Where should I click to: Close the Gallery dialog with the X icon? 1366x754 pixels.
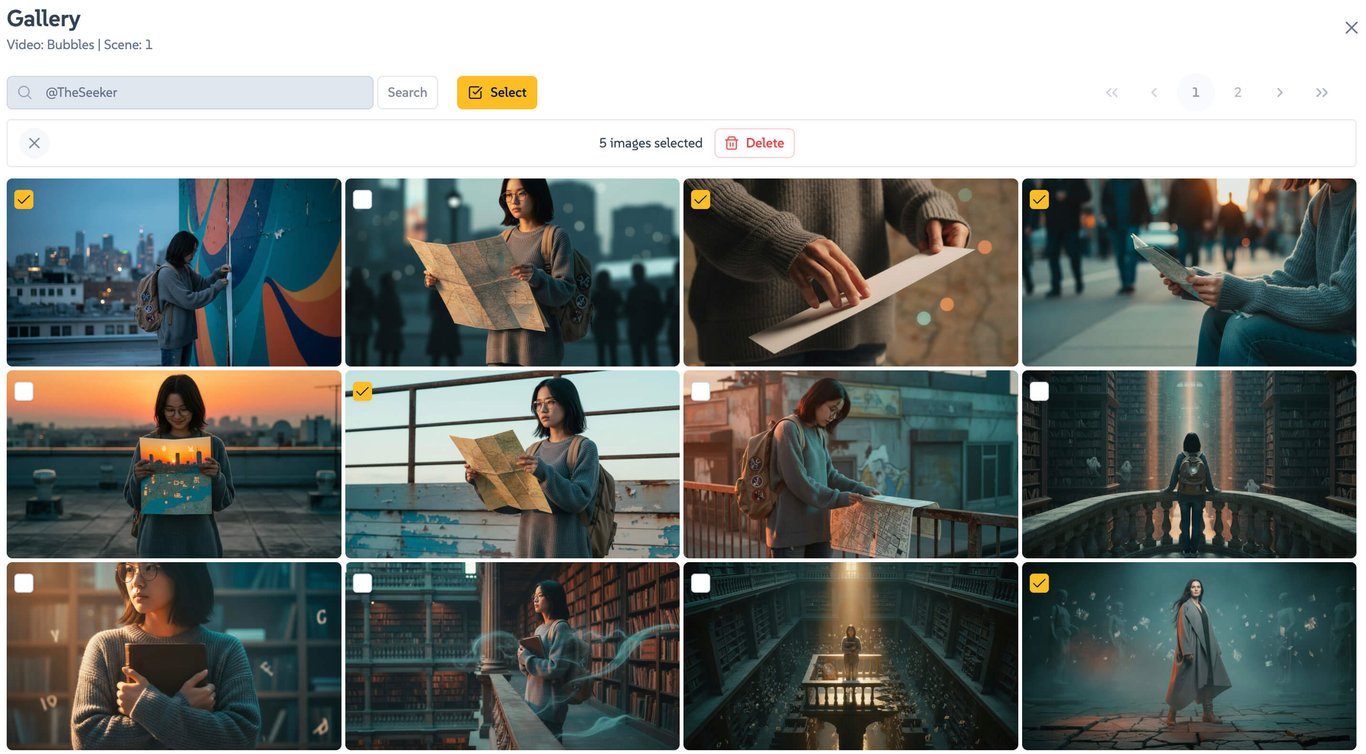1351,28
